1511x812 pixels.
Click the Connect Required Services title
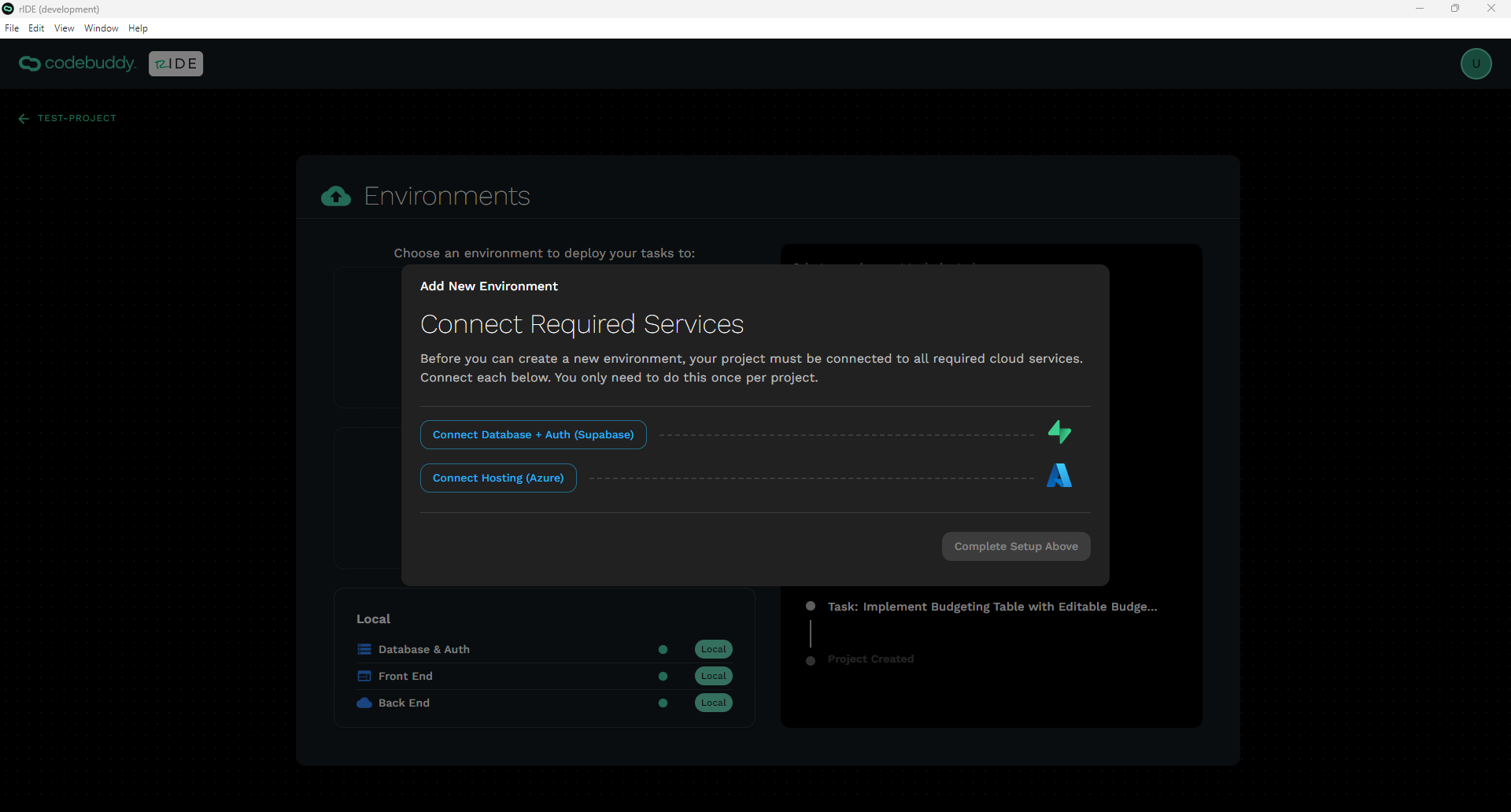click(582, 324)
